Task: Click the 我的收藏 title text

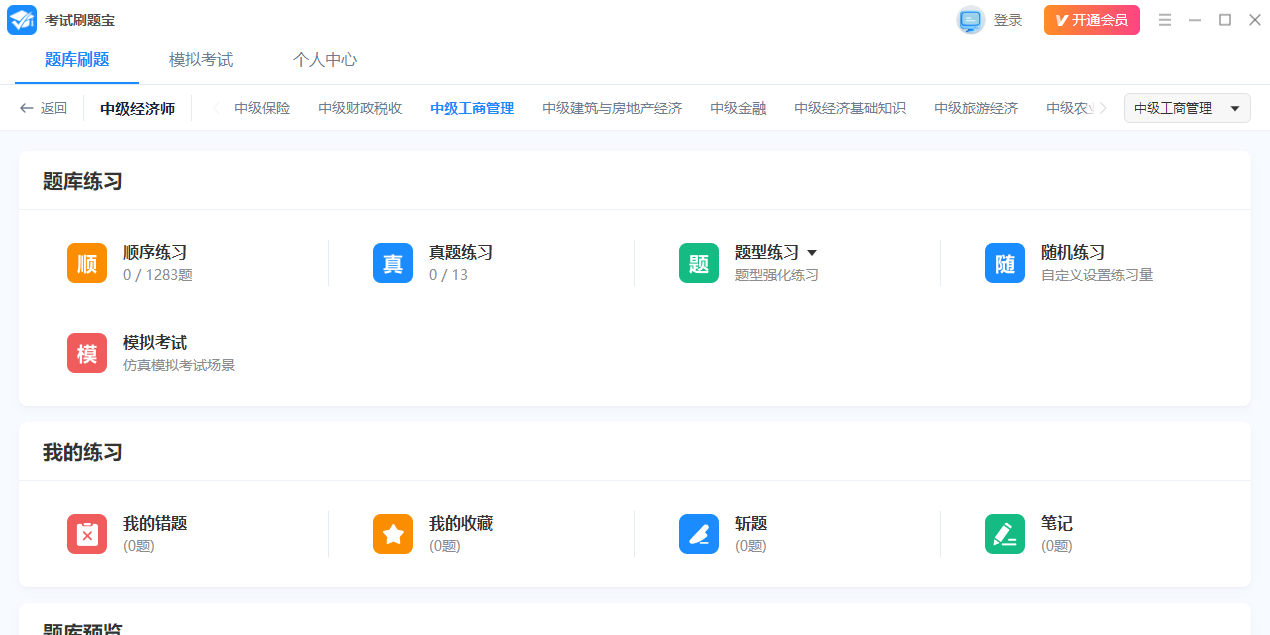Action: point(461,523)
